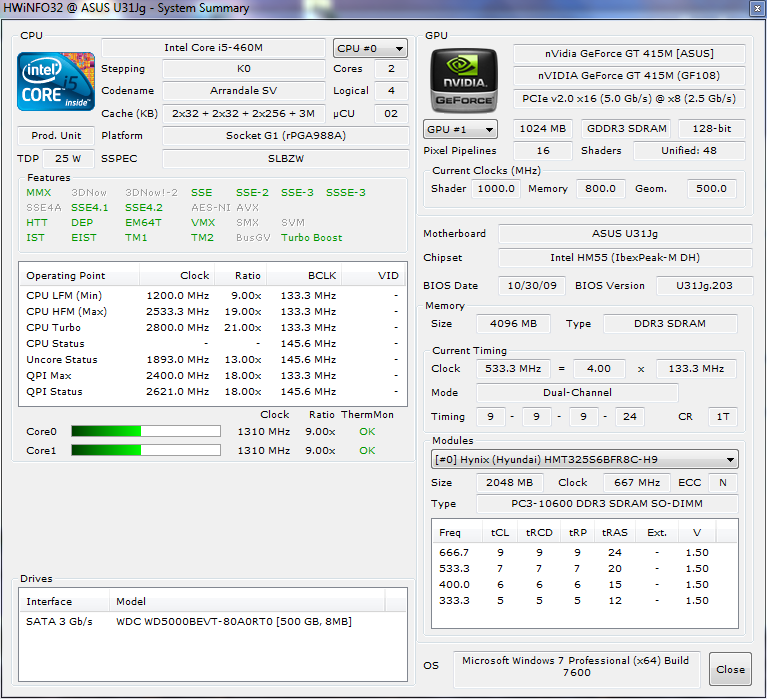Click the Prod. Unit button
The width and height of the screenshot is (767, 699).
click(56, 135)
